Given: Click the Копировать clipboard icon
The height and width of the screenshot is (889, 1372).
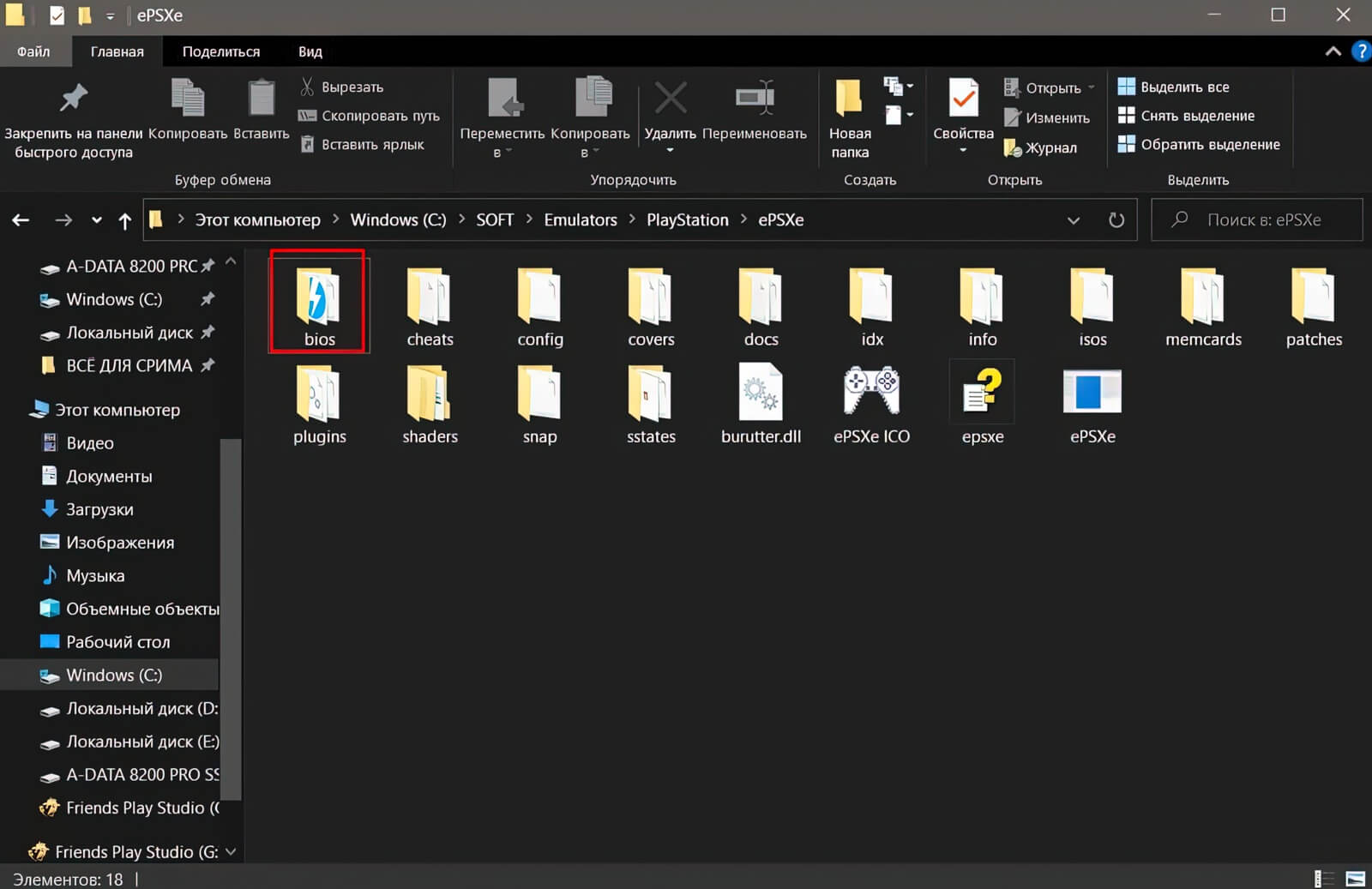Looking at the screenshot, I should 188,110.
